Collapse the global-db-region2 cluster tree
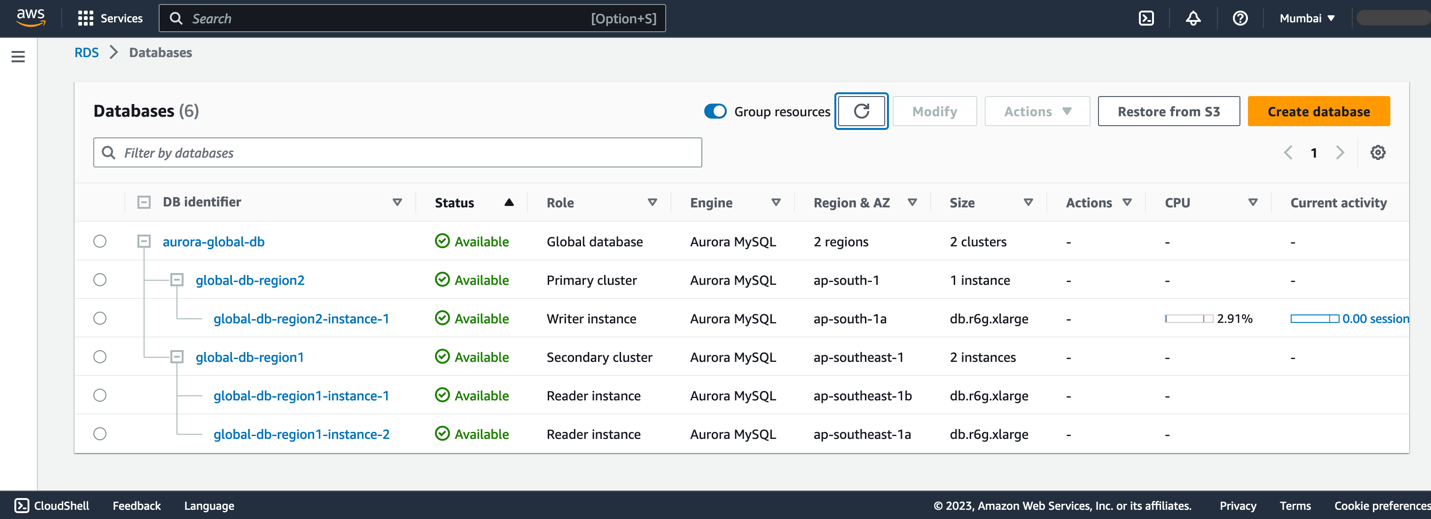Viewport: 1431px width, 519px height. [x=177, y=280]
